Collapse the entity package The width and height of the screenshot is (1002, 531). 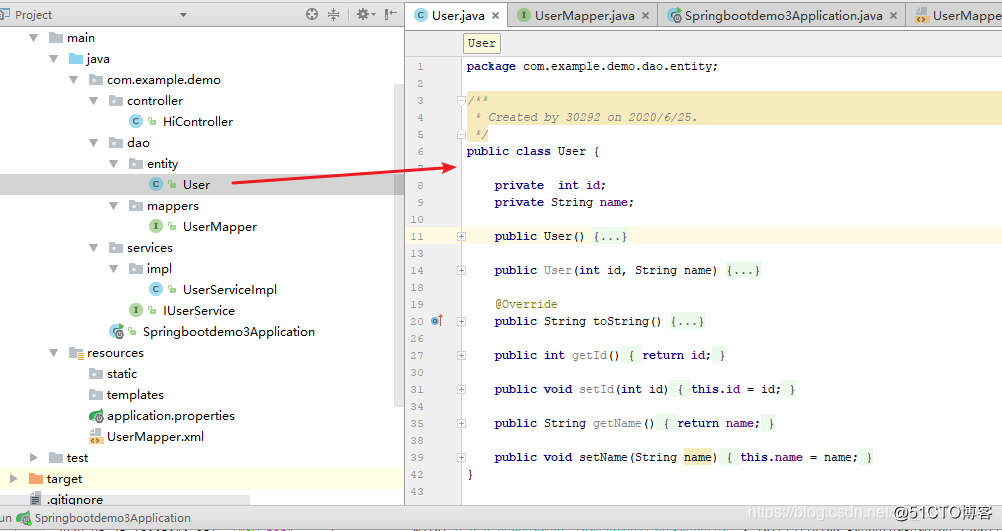coord(113,164)
